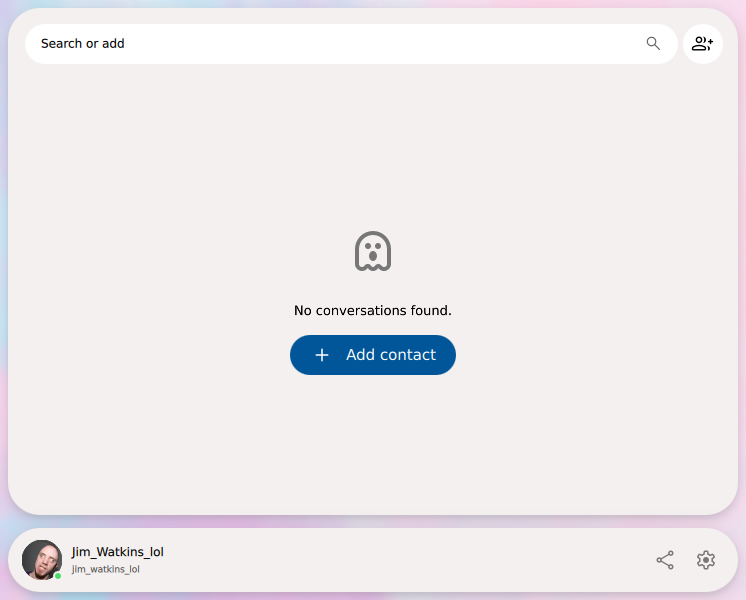The image size is (746, 600).
Task: Click the share icon
Action: click(x=665, y=560)
